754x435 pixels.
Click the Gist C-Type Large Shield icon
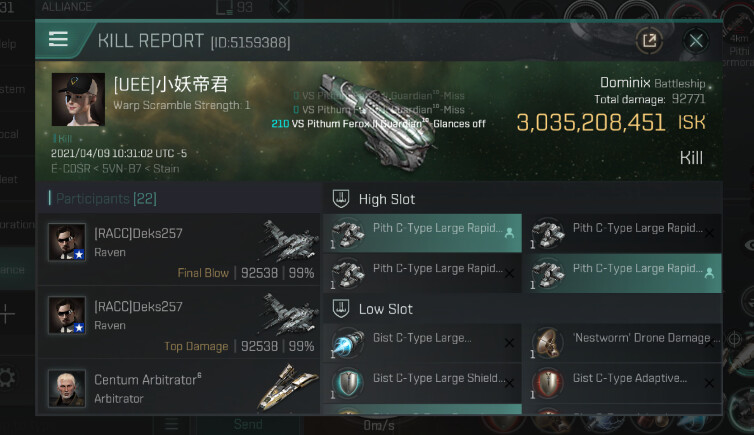point(348,383)
